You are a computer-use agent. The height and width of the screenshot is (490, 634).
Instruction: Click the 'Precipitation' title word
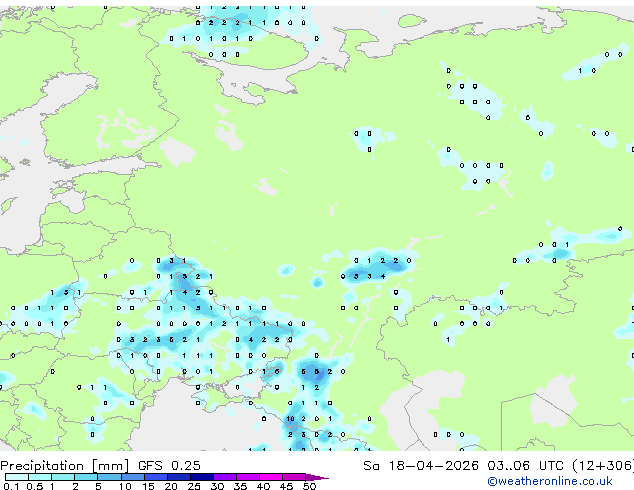pos(42,466)
